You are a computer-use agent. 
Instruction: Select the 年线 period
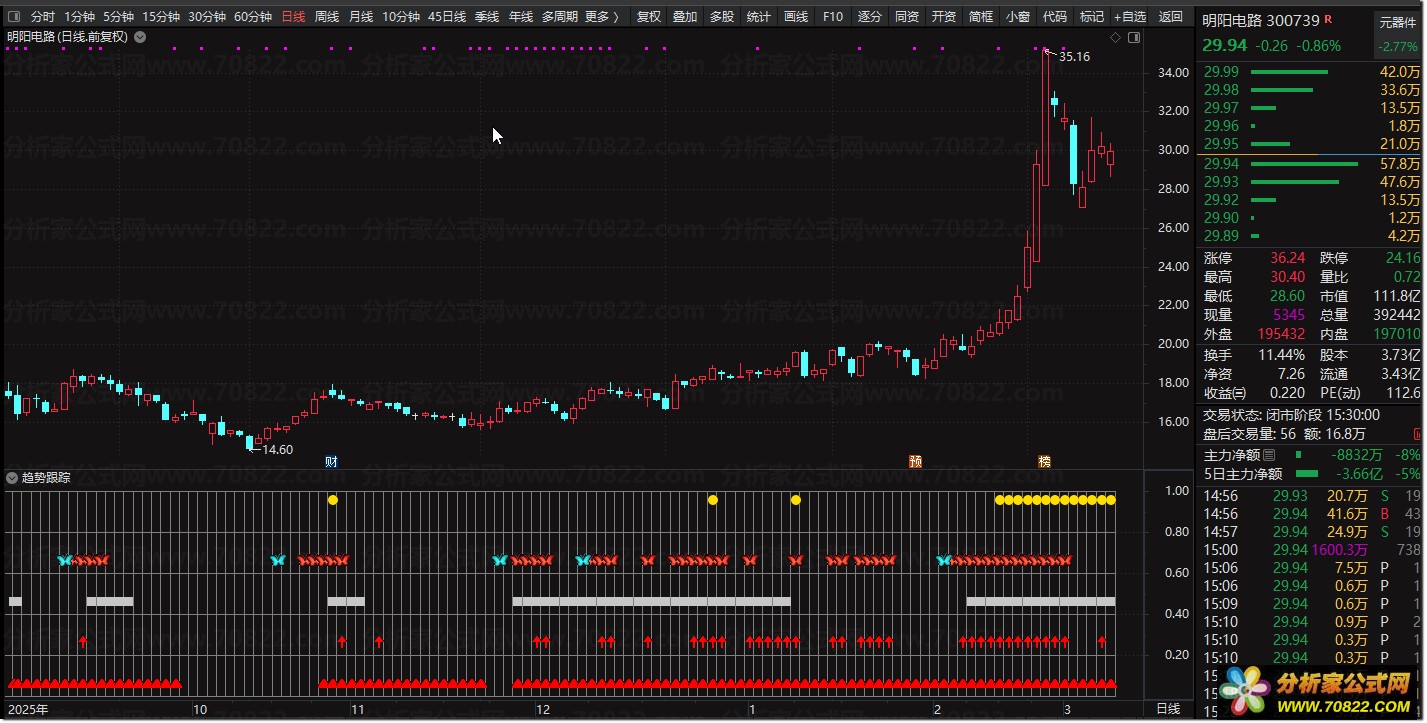click(x=521, y=17)
